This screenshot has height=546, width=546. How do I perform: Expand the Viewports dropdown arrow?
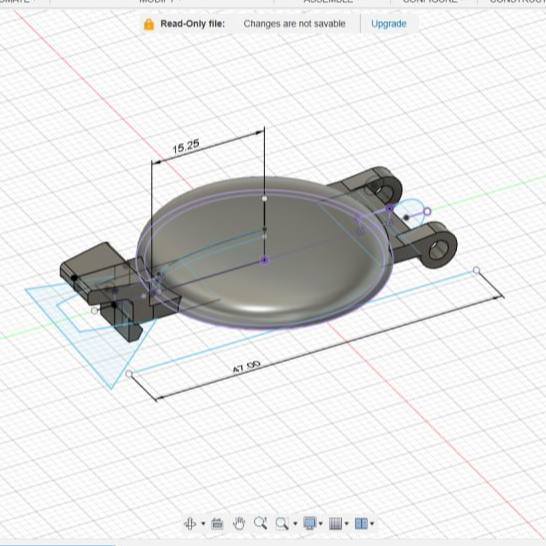372,523
